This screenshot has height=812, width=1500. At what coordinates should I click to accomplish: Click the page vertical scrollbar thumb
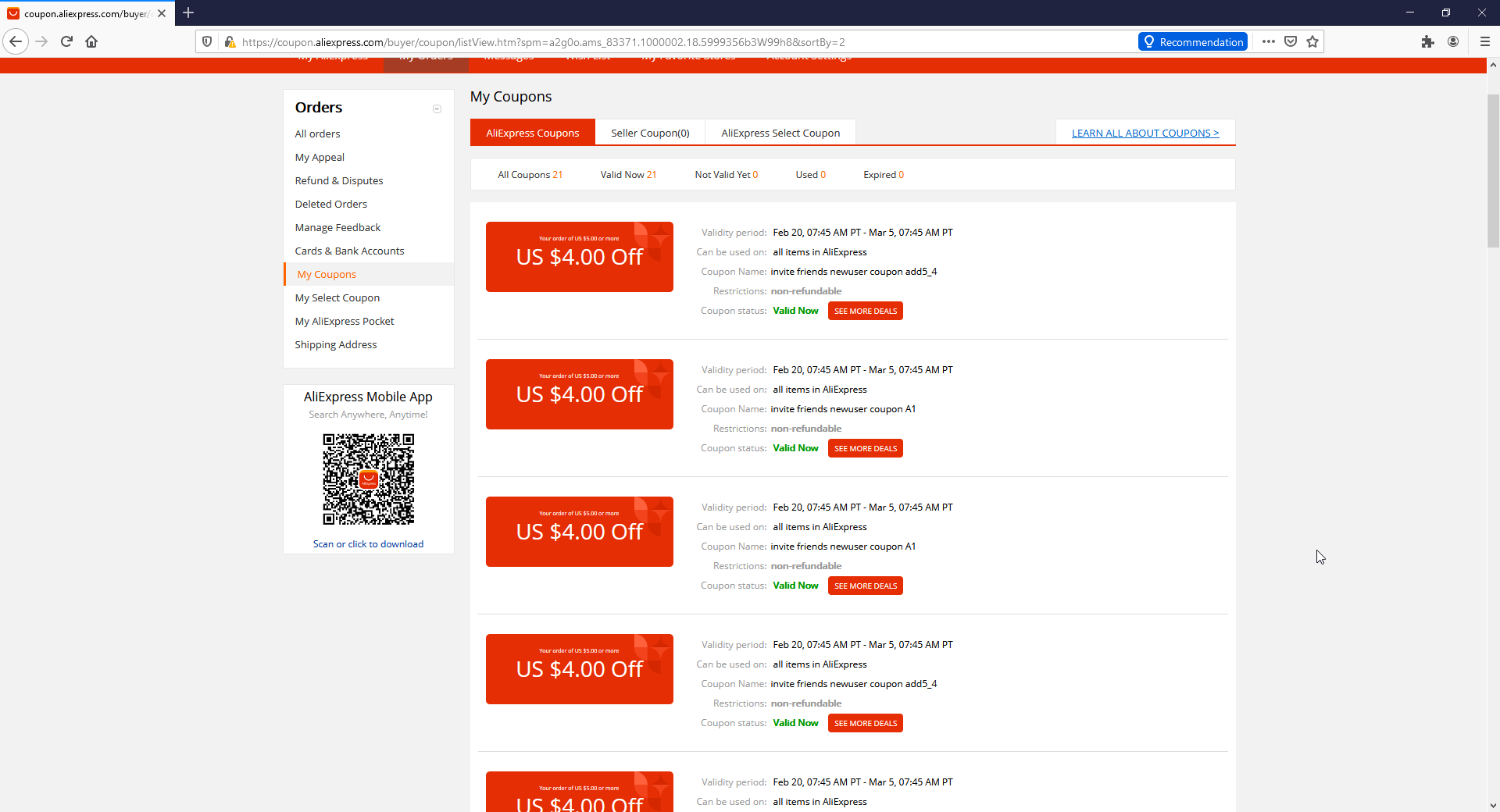point(1493,171)
